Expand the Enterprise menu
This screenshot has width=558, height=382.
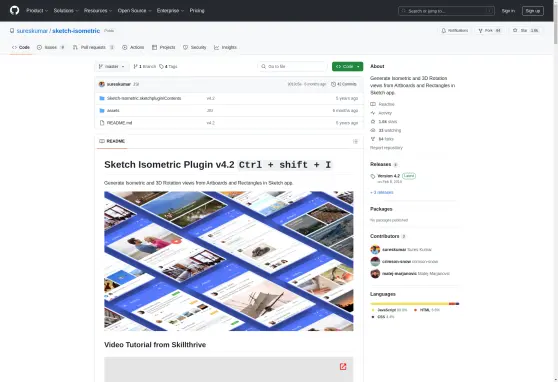pyautogui.click(x=170, y=11)
